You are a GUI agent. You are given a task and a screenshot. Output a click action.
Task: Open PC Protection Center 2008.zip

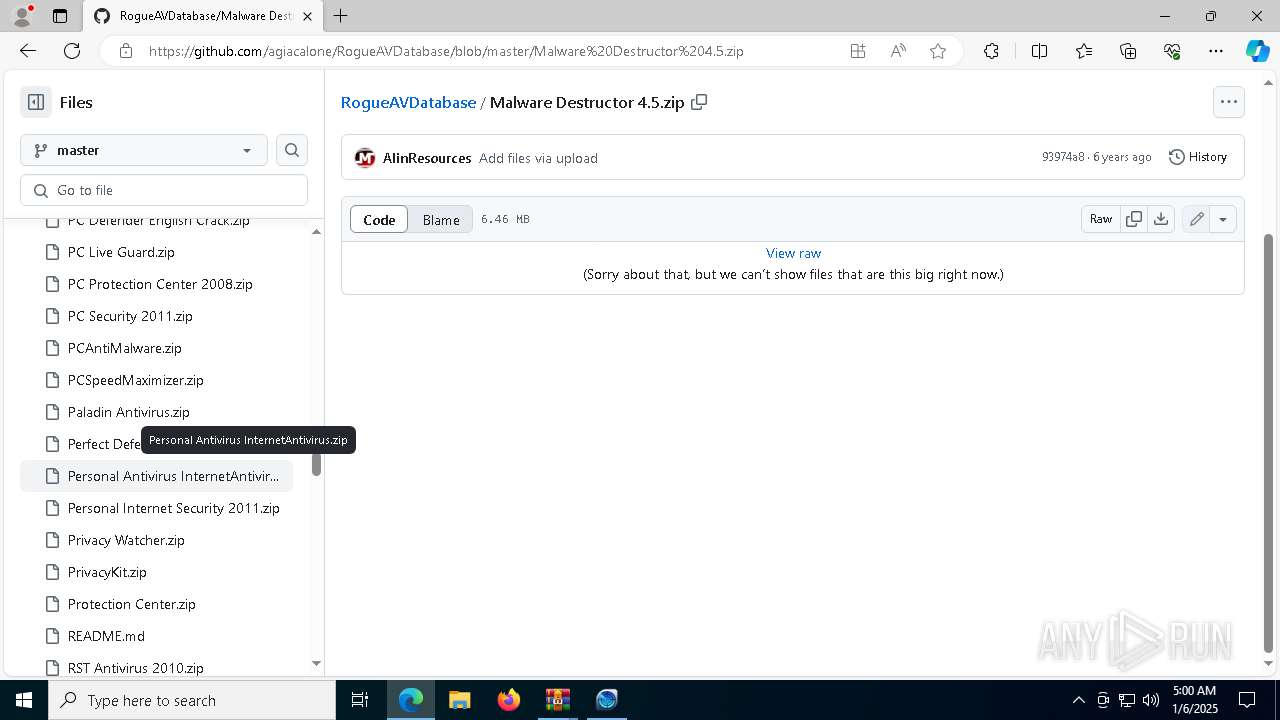click(x=156, y=284)
